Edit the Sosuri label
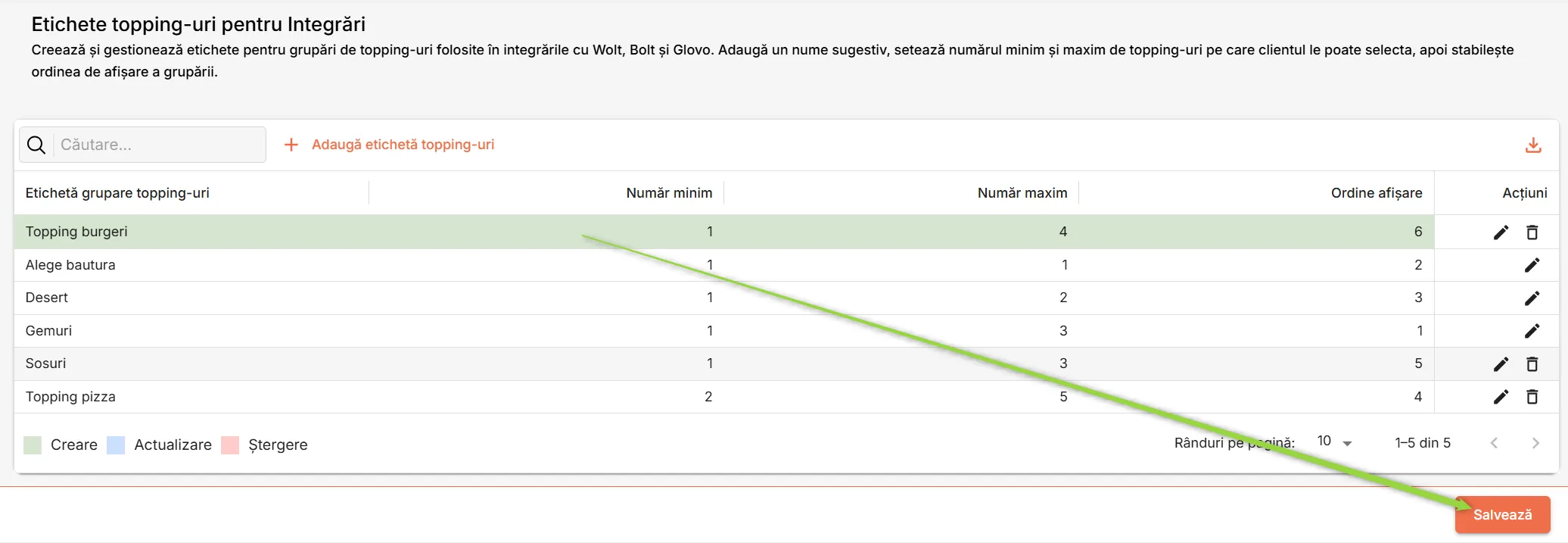 click(1501, 364)
